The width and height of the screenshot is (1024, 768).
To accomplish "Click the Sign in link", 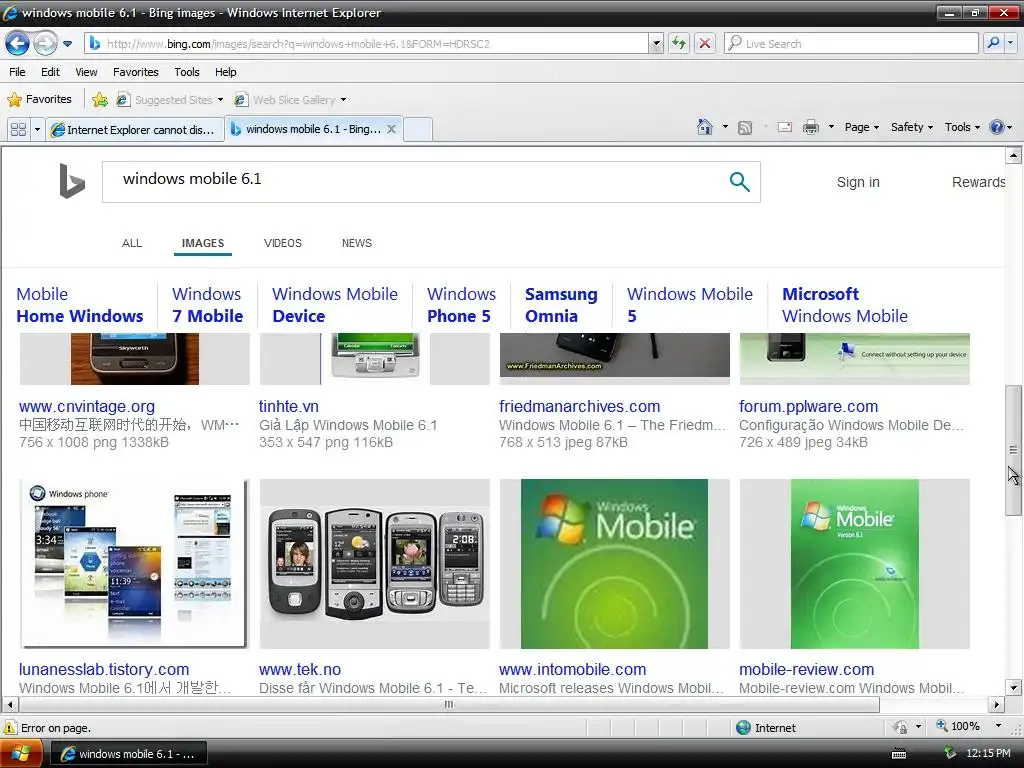I will pyautogui.click(x=858, y=182).
